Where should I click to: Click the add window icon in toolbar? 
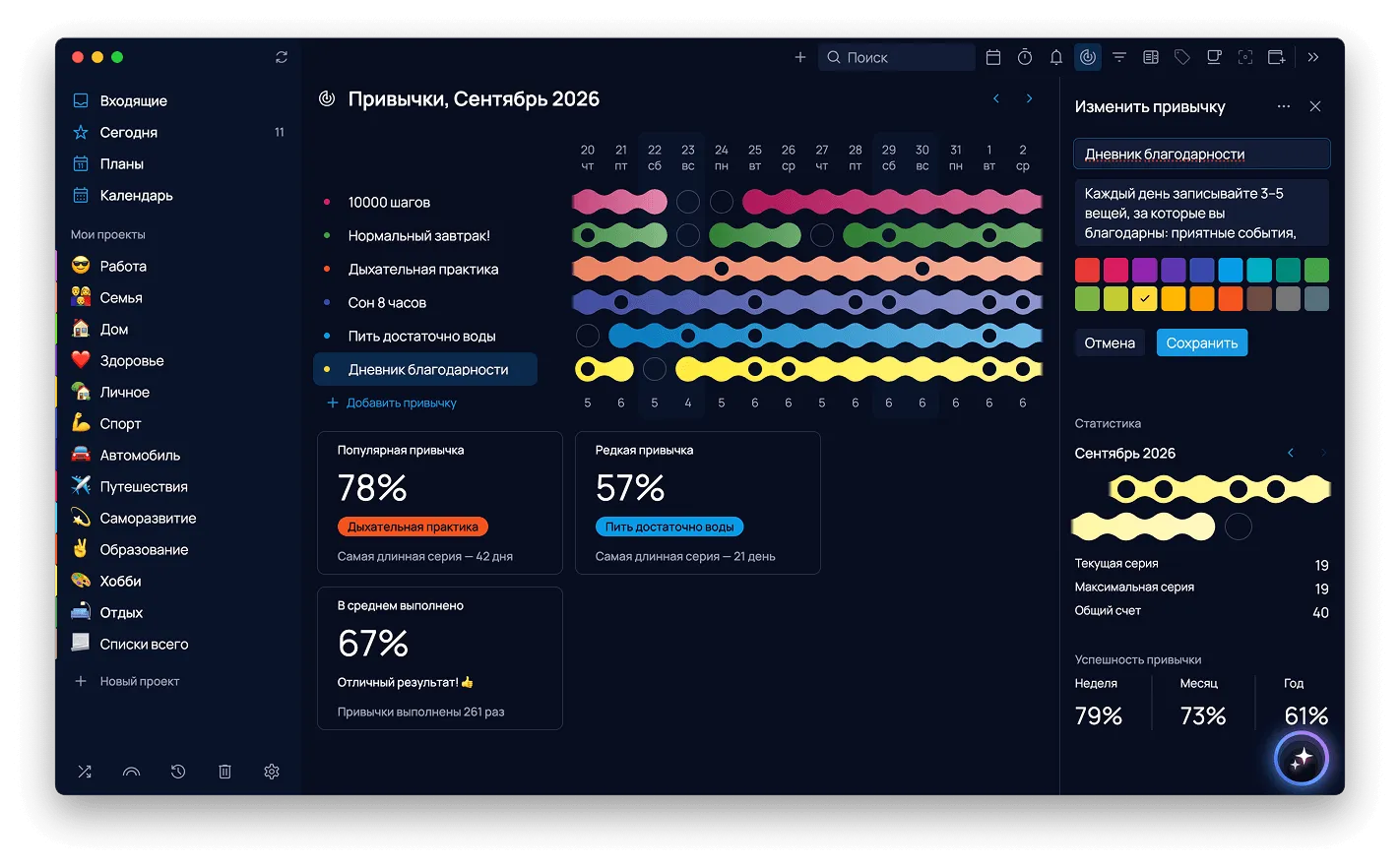pos(1277,57)
